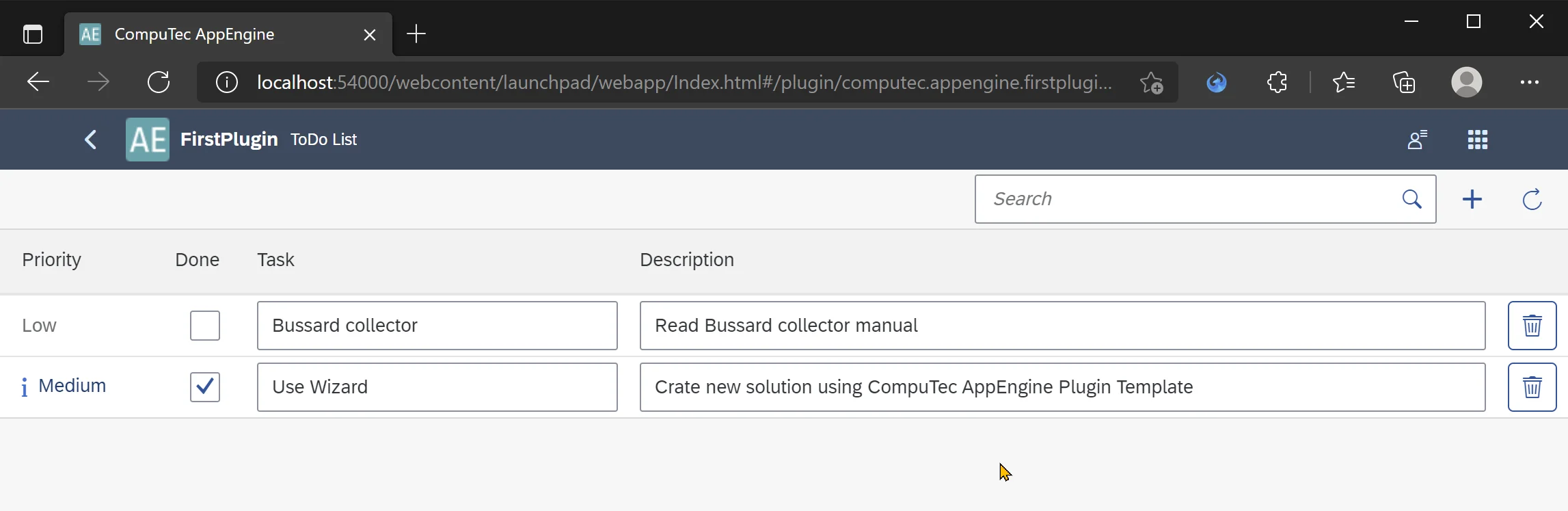
Task: Click the add new task plus icon
Action: (x=1472, y=199)
